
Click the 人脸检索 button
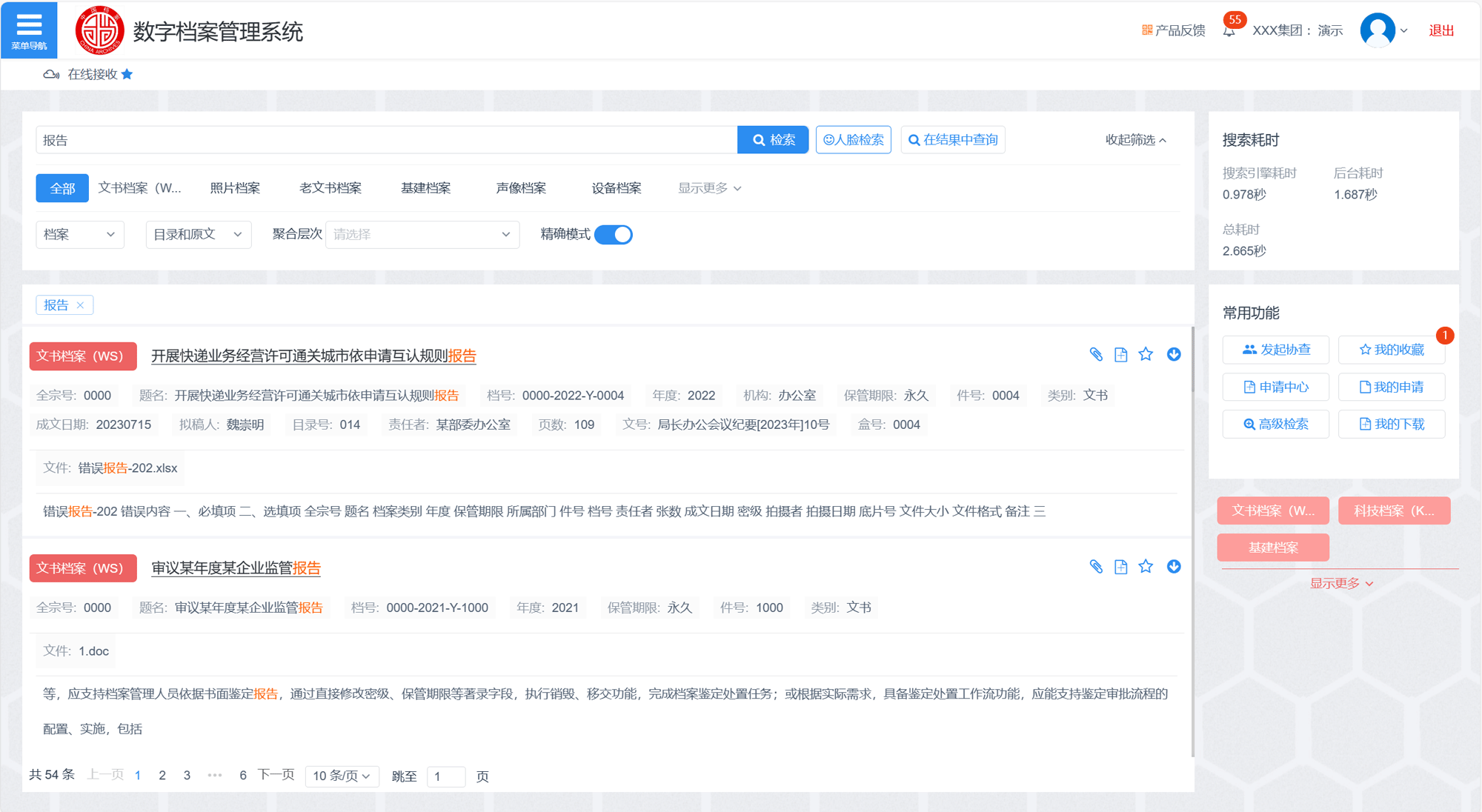point(853,140)
